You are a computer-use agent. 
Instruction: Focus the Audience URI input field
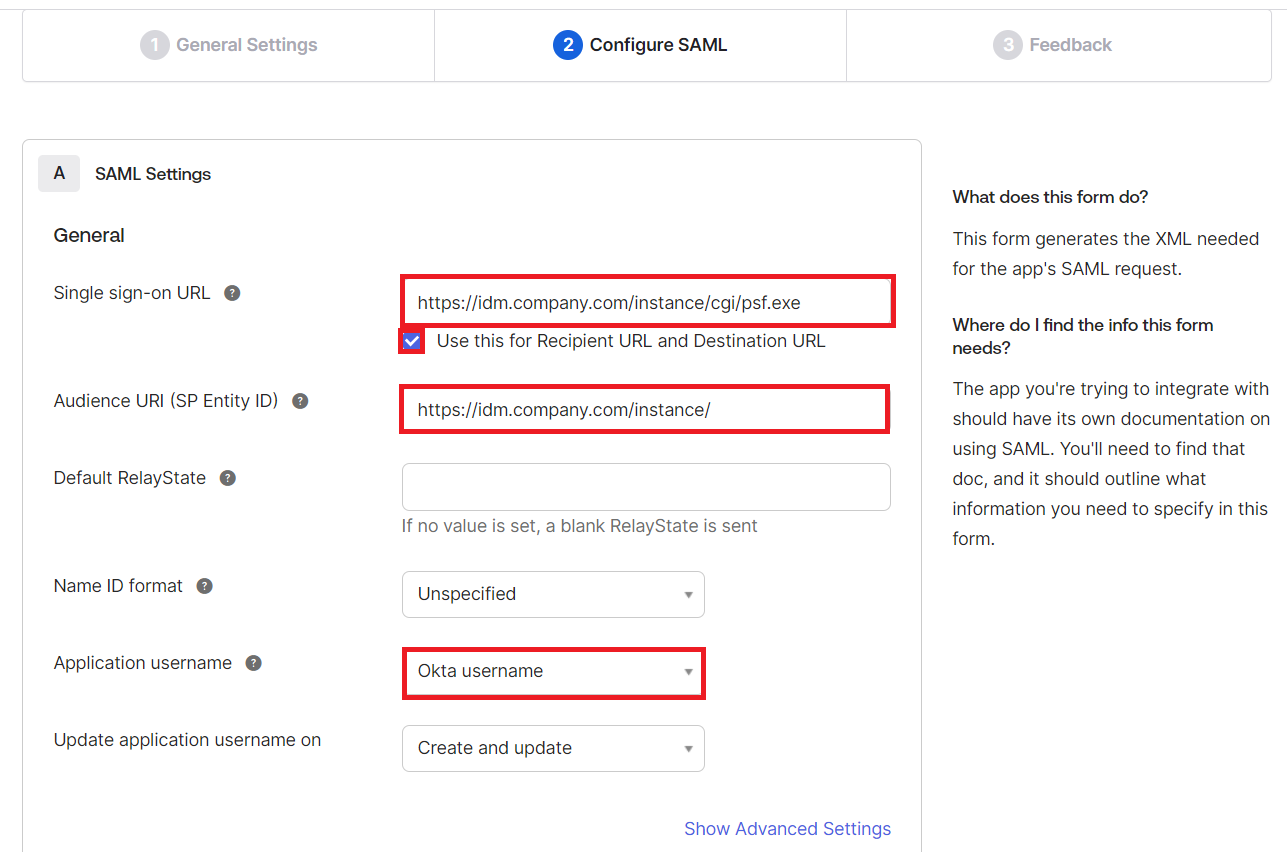coord(644,410)
